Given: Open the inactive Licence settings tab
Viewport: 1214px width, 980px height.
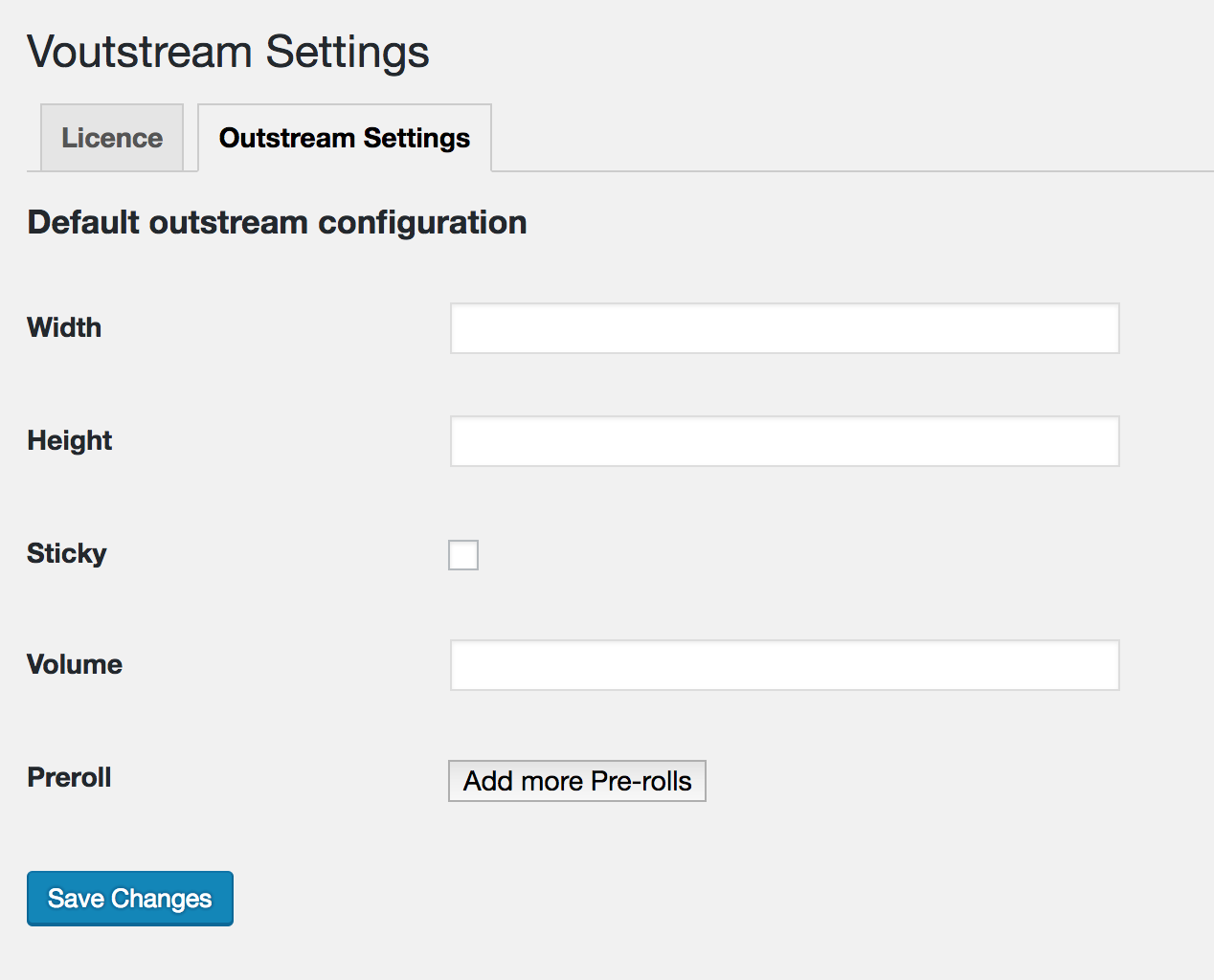Looking at the screenshot, I should pos(112,138).
